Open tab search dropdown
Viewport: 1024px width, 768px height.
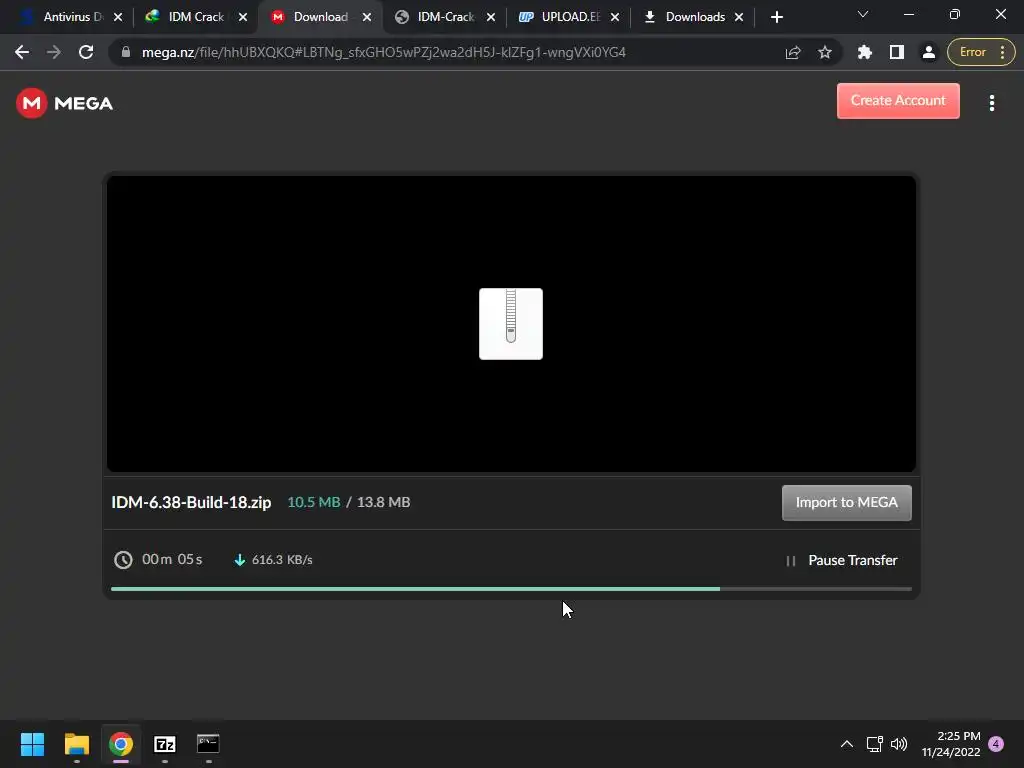point(863,14)
